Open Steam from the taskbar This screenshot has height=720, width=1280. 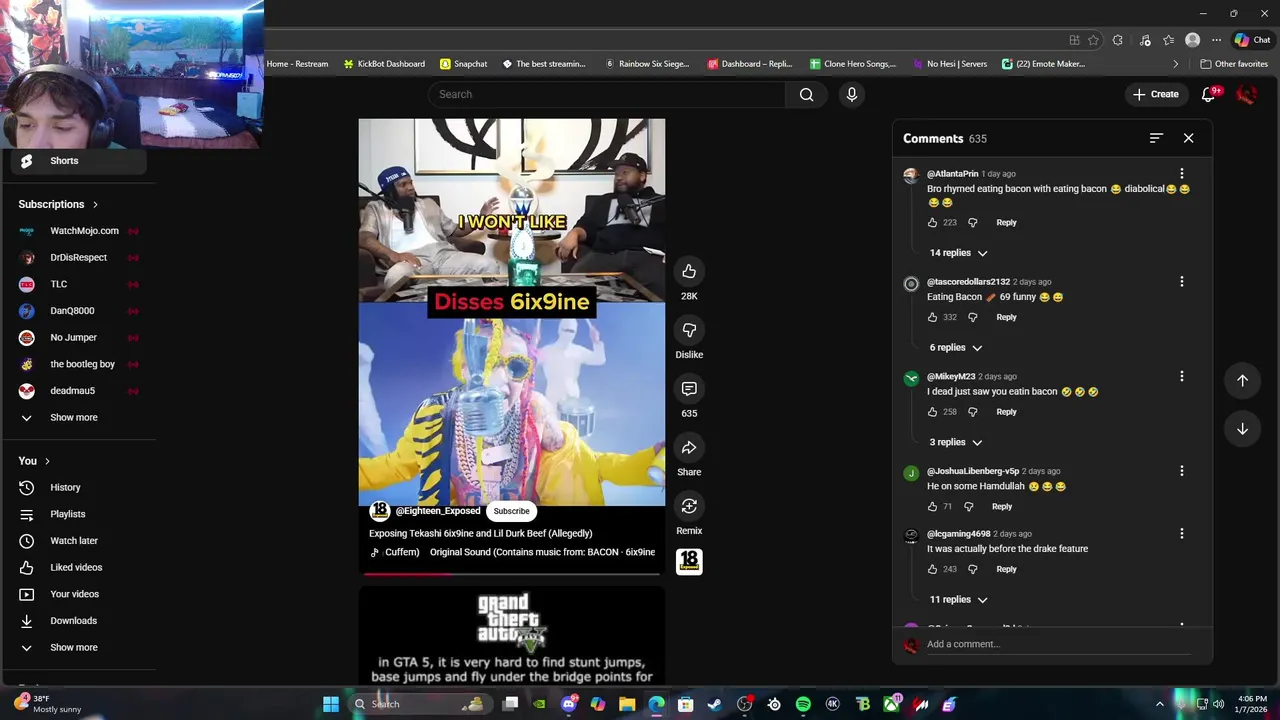pos(714,704)
